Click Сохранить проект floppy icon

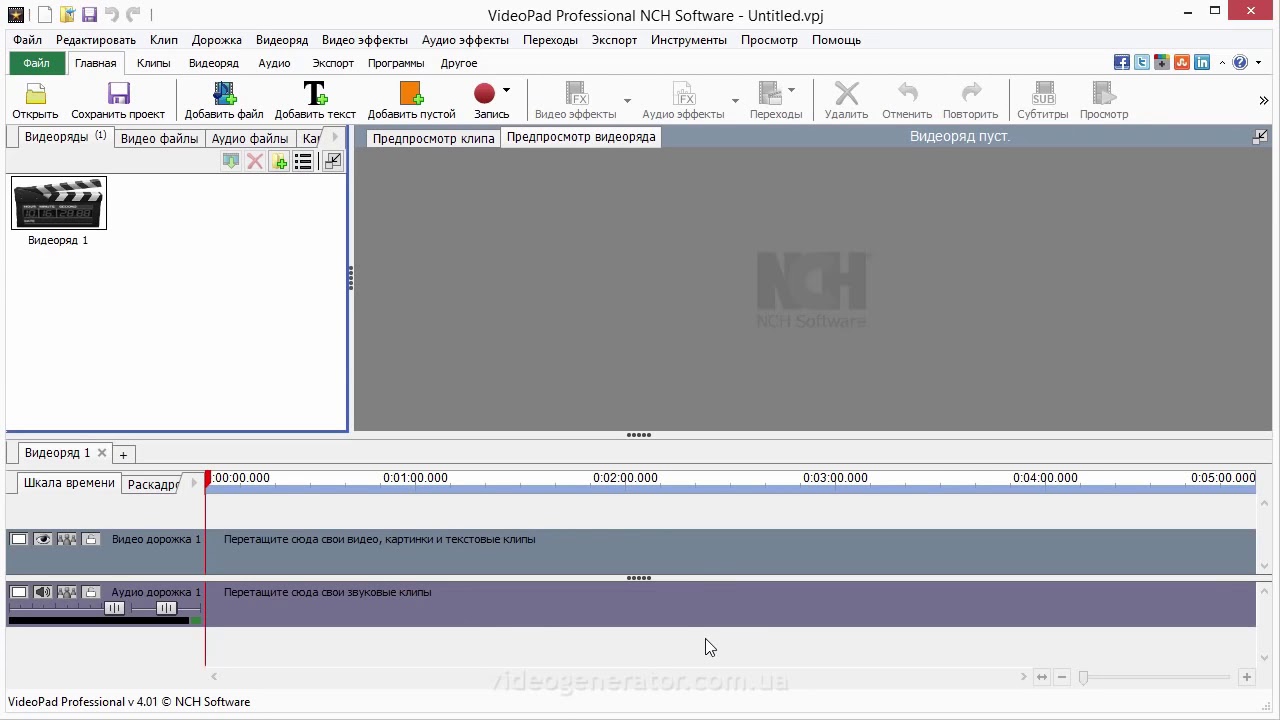[x=119, y=94]
